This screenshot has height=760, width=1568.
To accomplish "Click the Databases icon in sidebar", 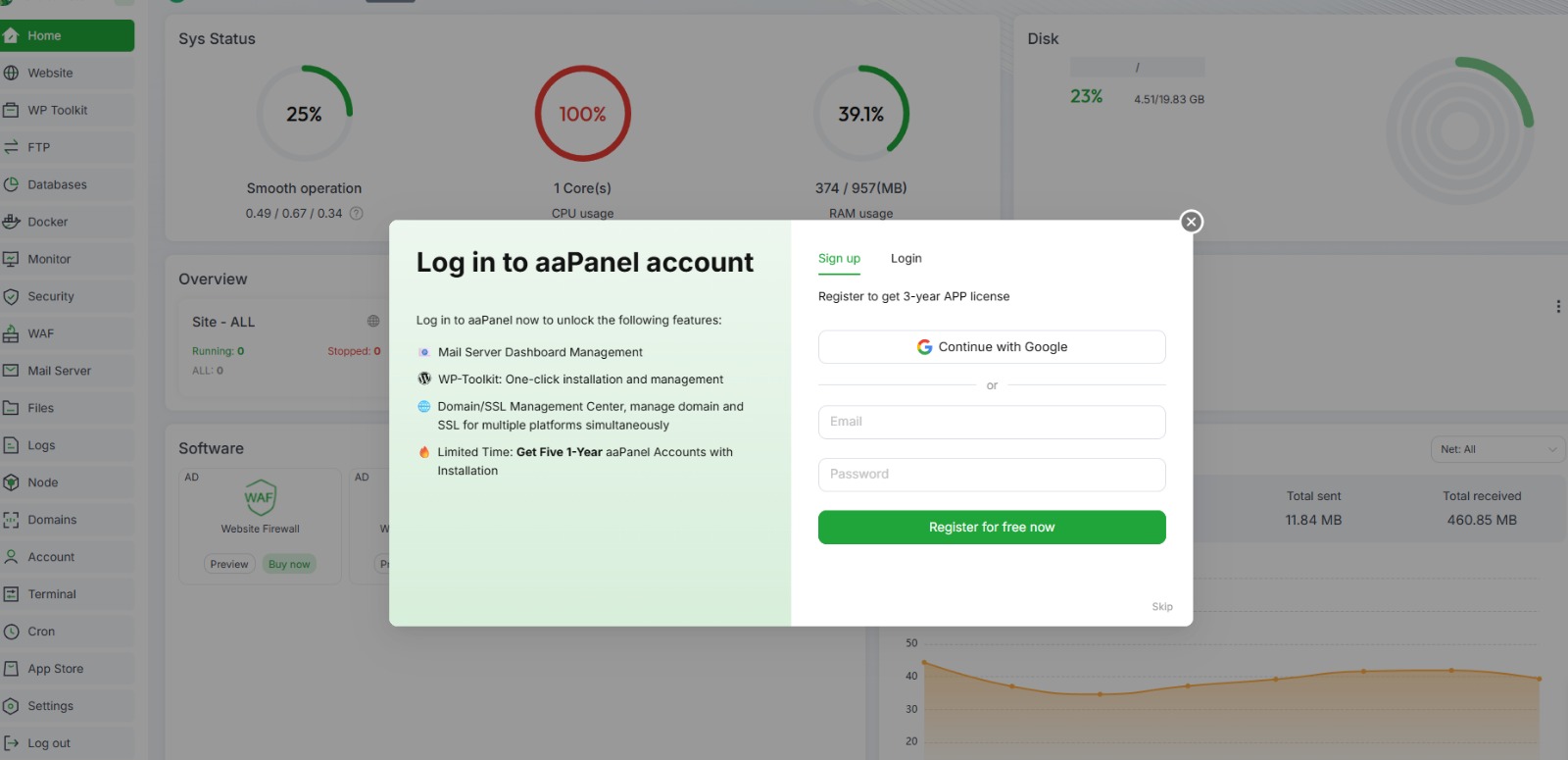I will coord(12,184).
